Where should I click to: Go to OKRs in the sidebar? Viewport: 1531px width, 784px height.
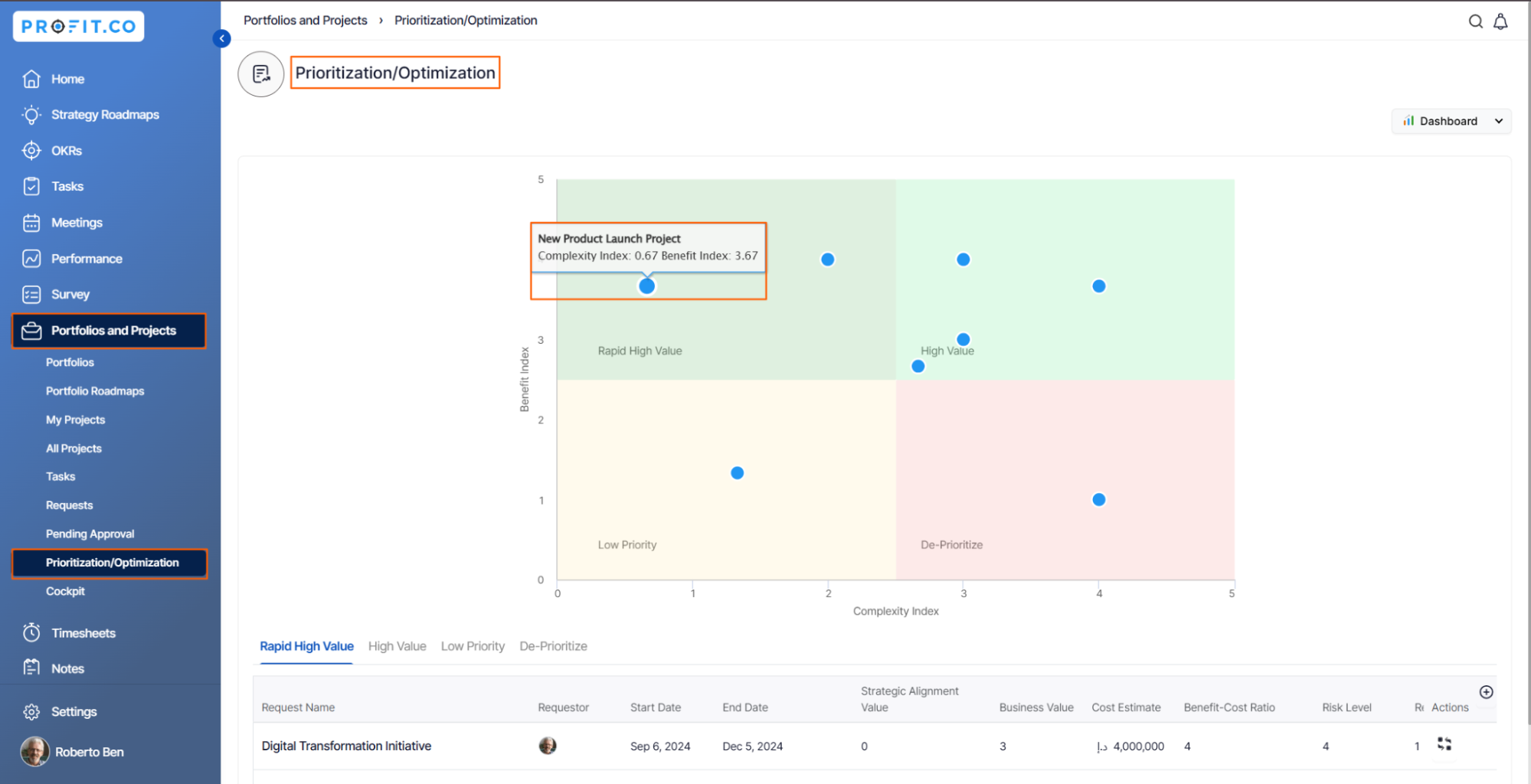point(66,151)
